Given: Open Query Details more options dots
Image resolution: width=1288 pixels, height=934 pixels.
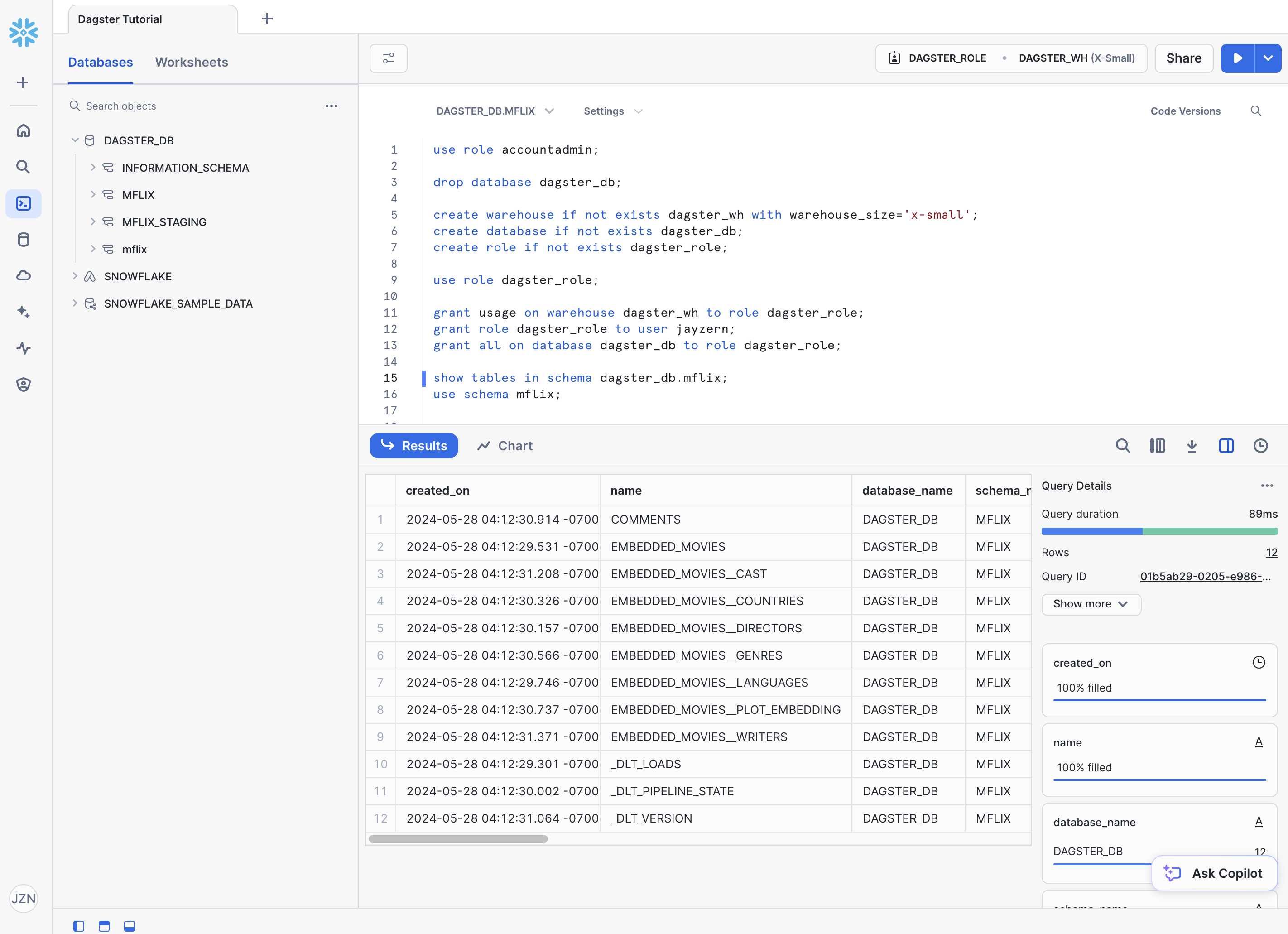Looking at the screenshot, I should point(1267,486).
